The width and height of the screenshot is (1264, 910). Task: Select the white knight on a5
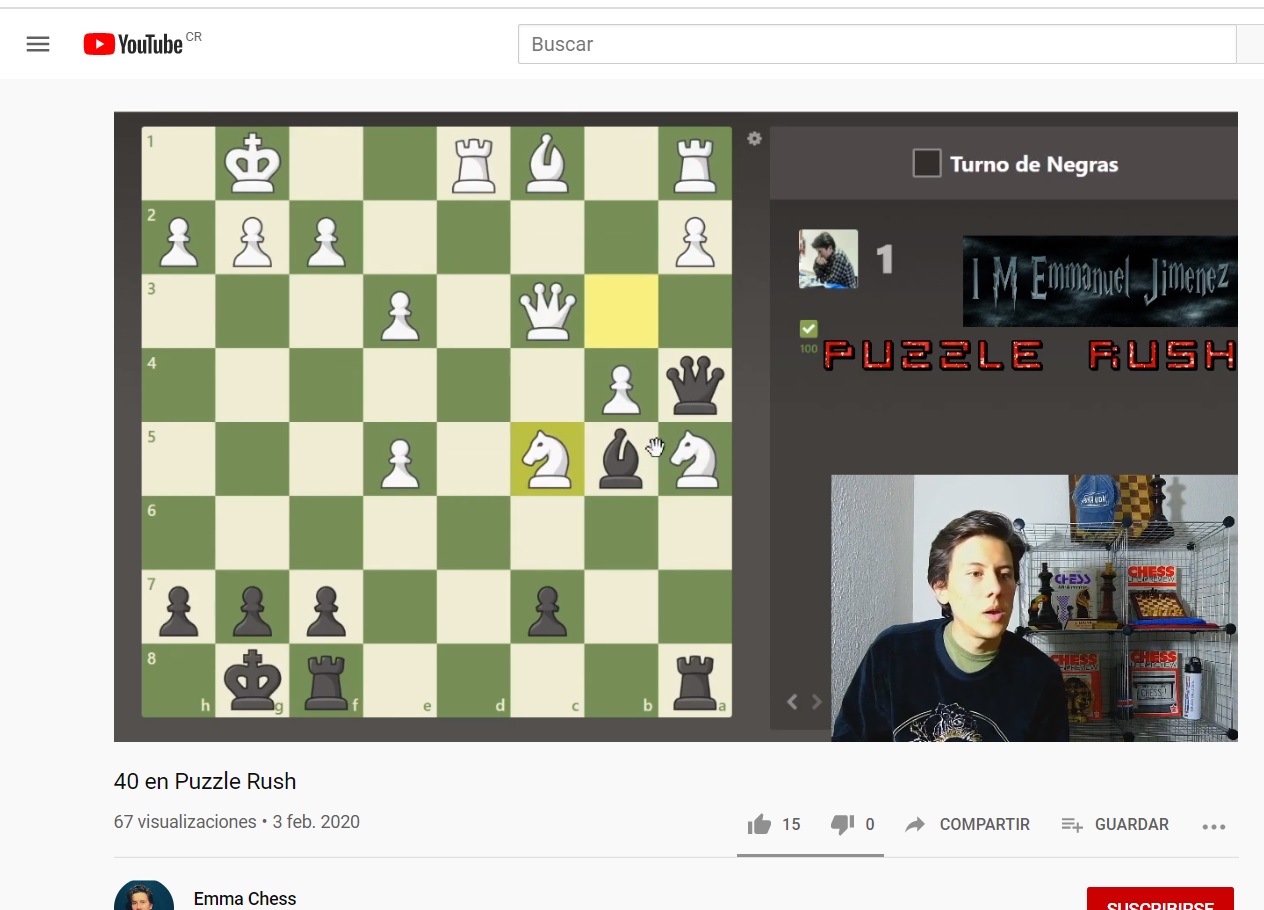pyautogui.click(x=695, y=459)
